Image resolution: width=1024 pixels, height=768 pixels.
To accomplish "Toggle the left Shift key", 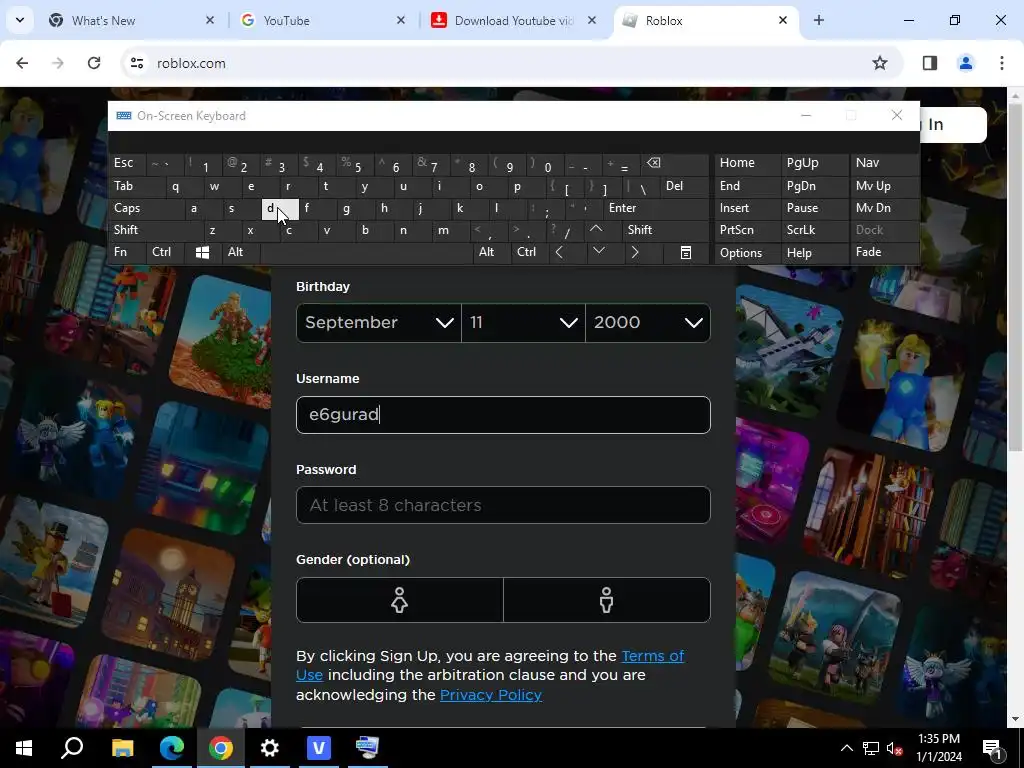I will tap(155, 230).
